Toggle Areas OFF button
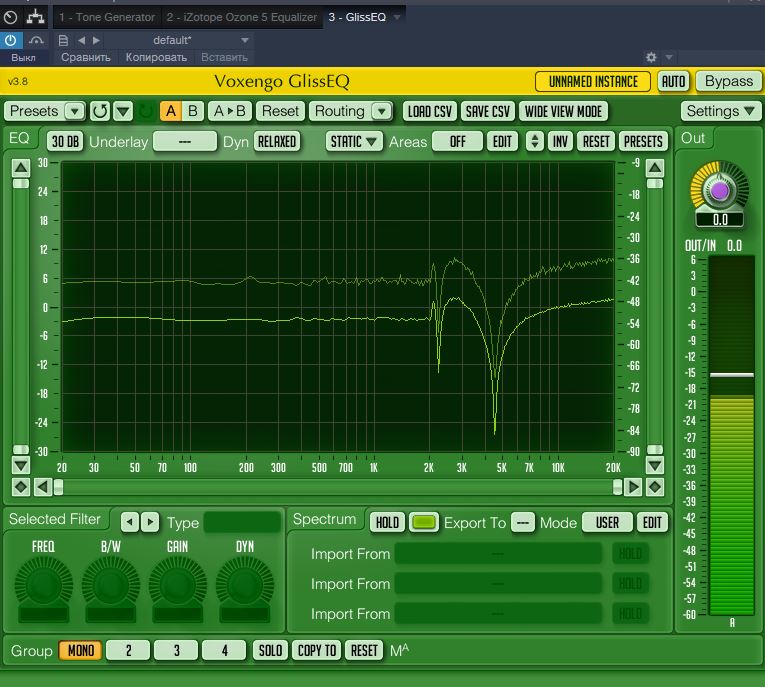 point(458,141)
